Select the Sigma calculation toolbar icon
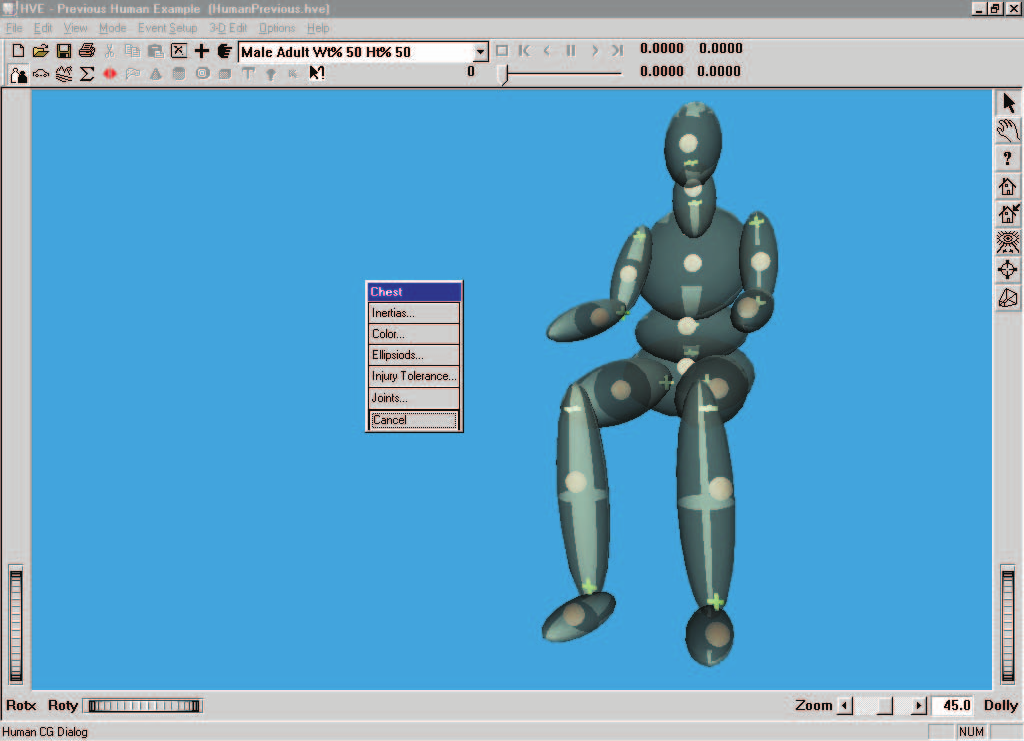Viewport: 1024px width, 741px height. coord(87,74)
